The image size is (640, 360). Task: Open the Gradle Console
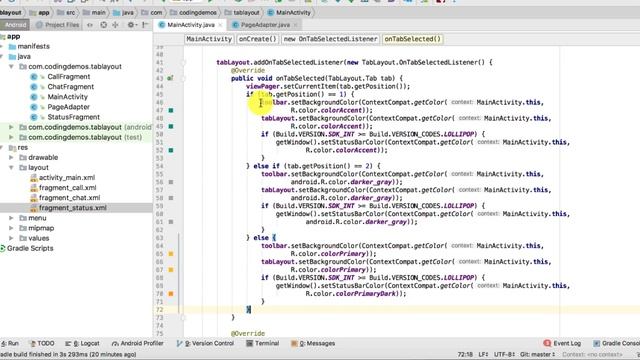(x=616, y=343)
